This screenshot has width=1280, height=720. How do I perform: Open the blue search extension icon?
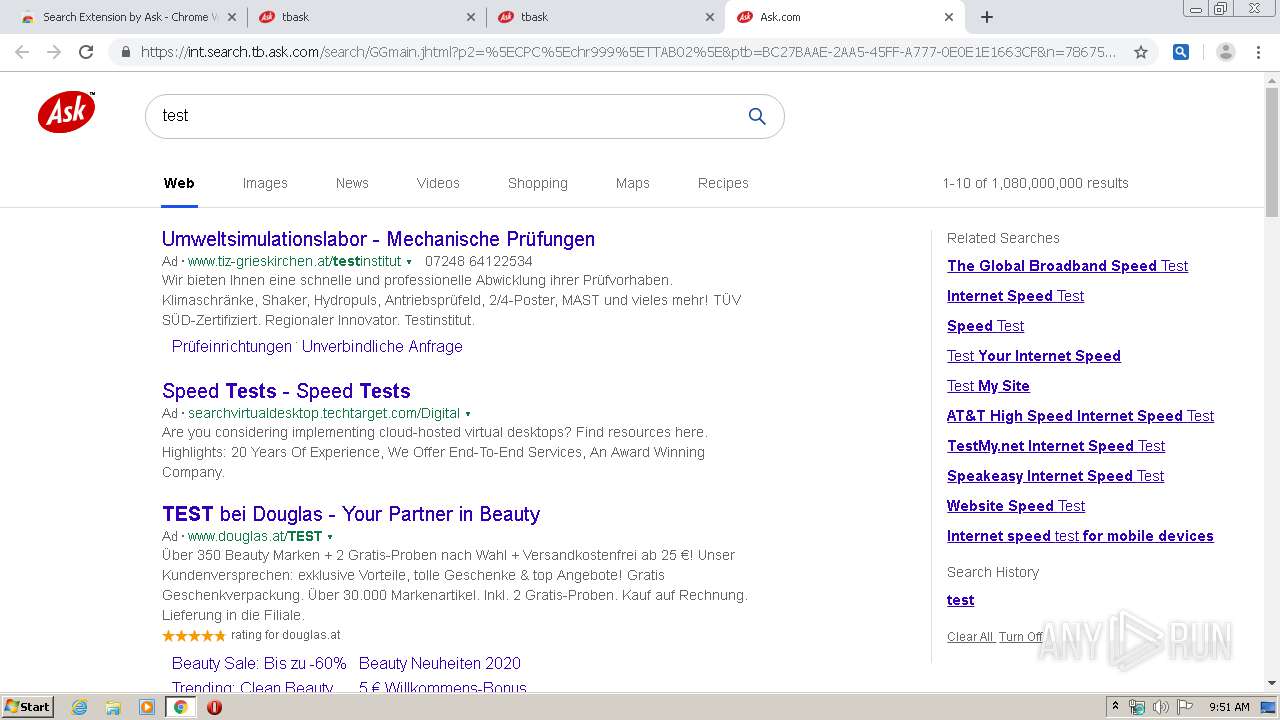click(1181, 52)
